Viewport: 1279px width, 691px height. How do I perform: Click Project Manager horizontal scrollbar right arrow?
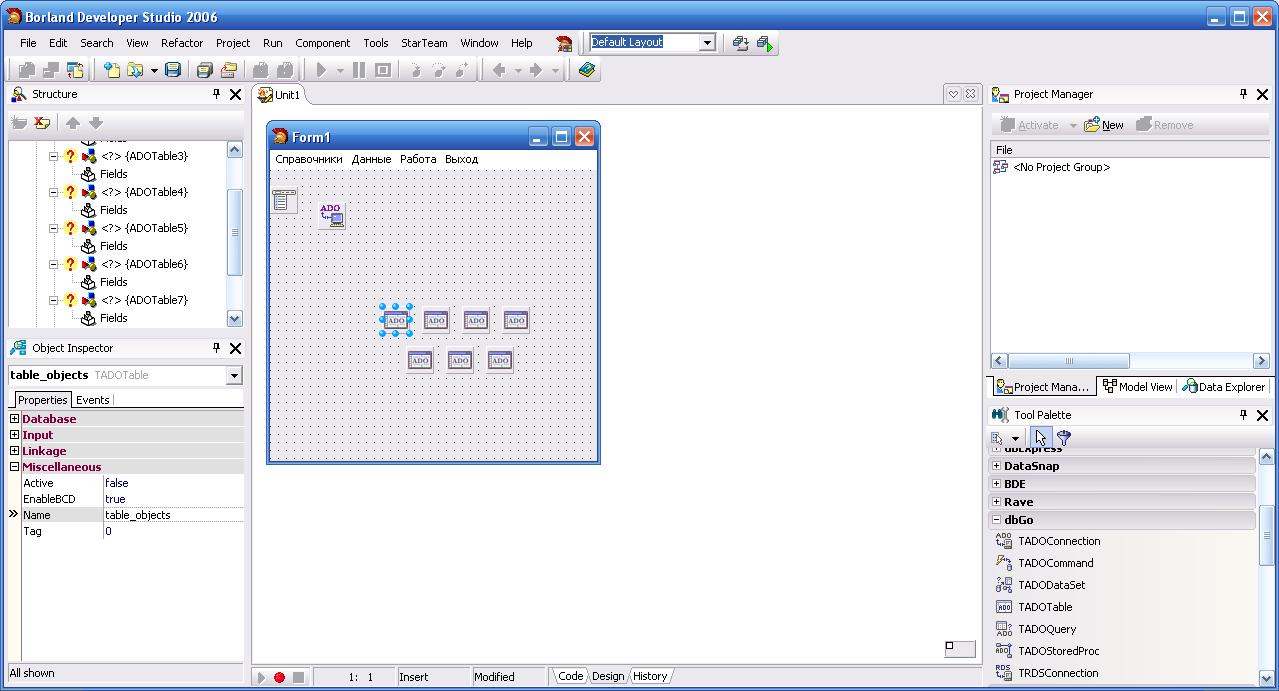pyautogui.click(x=1261, y=361)
